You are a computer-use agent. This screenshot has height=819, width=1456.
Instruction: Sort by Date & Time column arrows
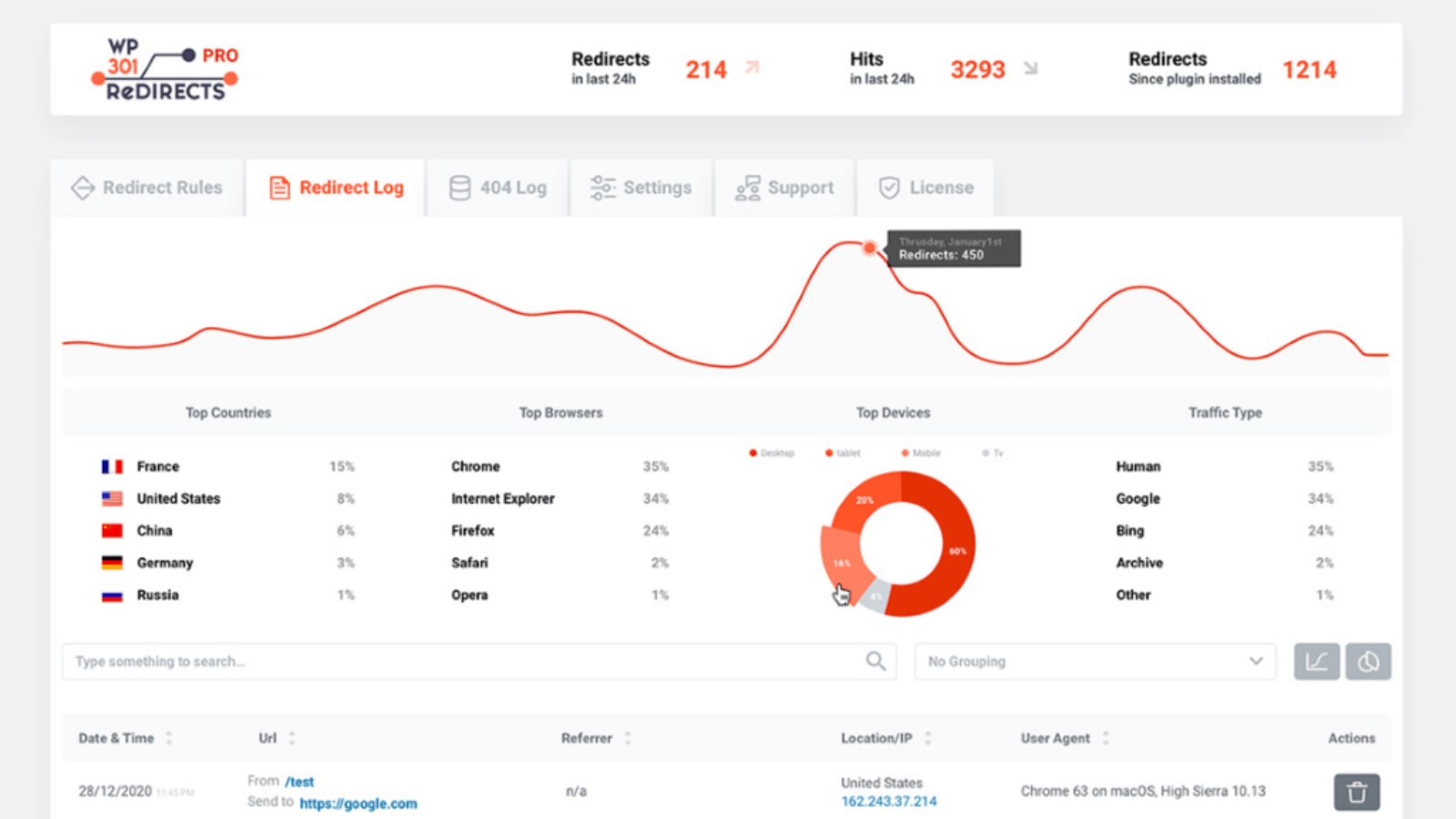[x=169, y=738]
